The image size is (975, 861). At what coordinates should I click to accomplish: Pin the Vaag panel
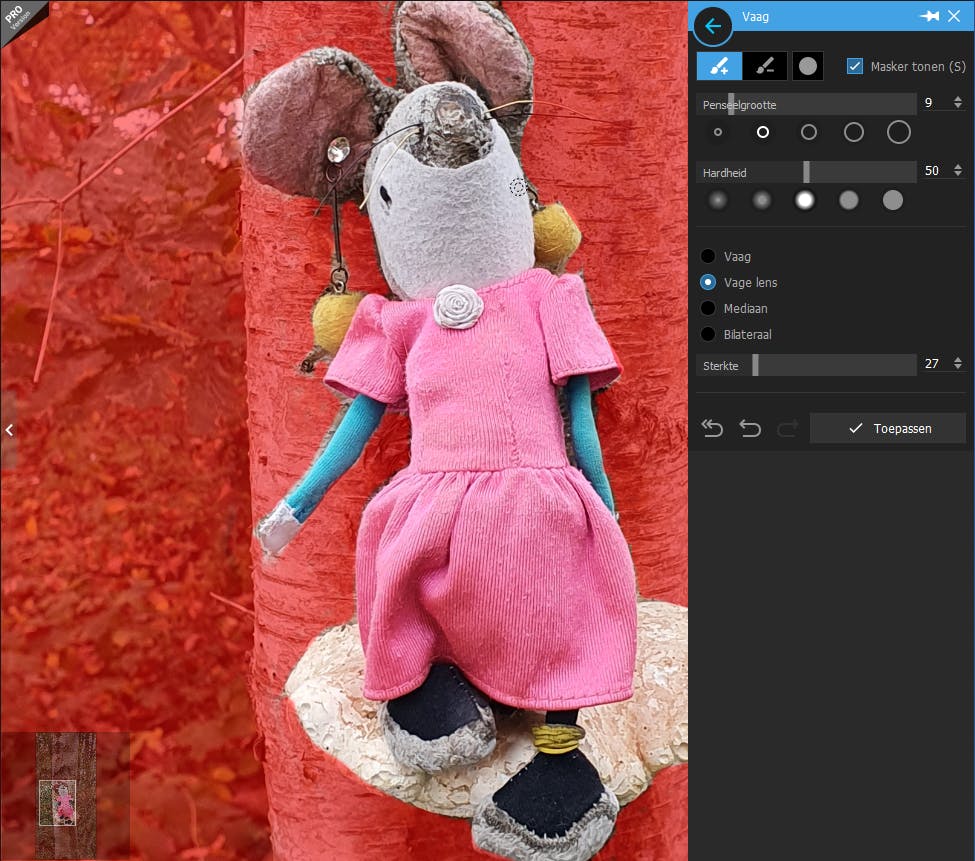point(929,17)
